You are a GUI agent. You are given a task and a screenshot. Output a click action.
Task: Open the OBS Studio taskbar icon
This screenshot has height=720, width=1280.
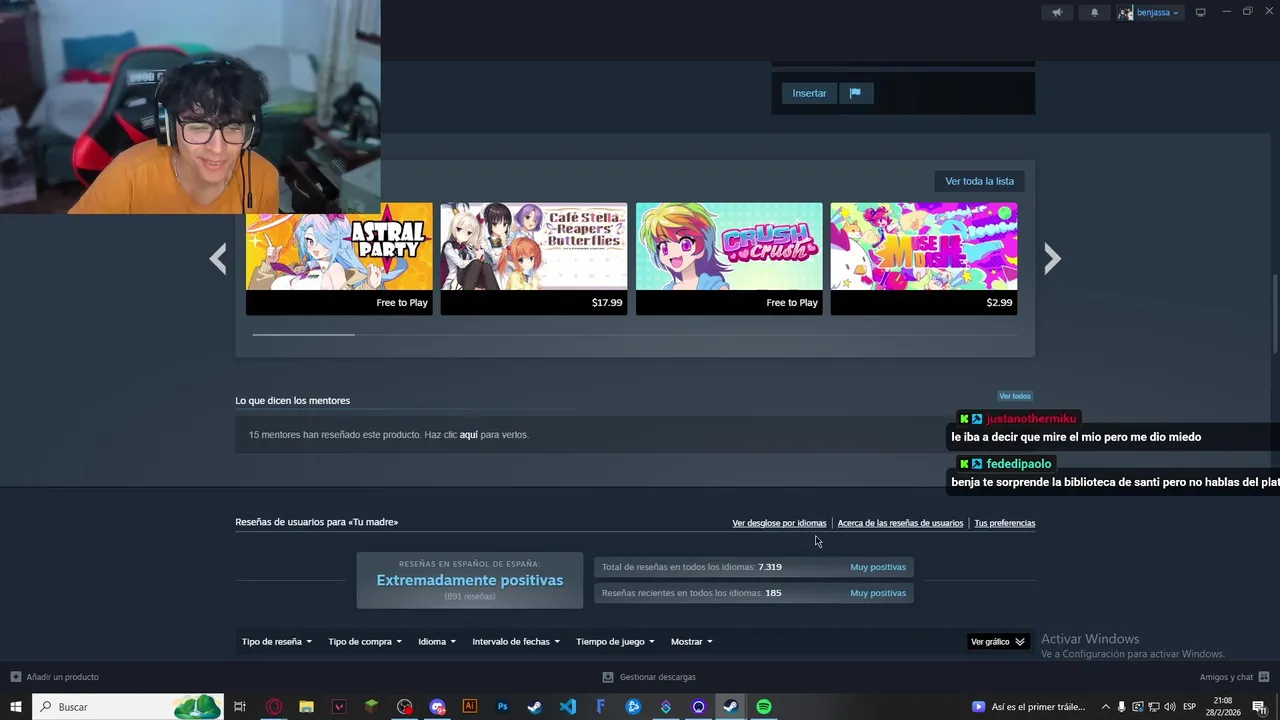pyautogui.click(x=404, y=707)
